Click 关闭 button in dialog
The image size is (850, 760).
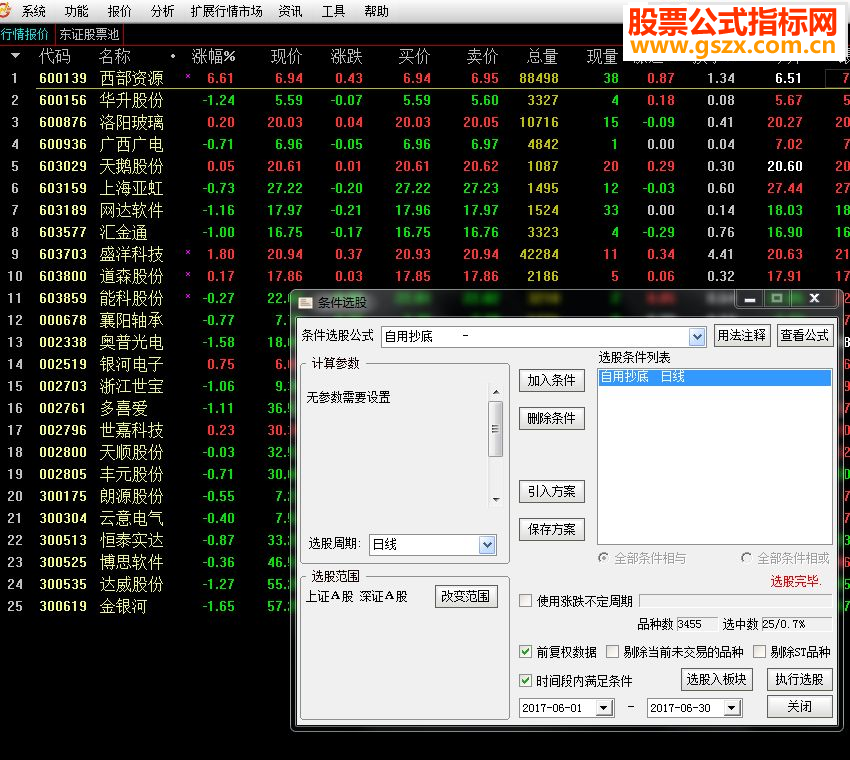[800, 706]
